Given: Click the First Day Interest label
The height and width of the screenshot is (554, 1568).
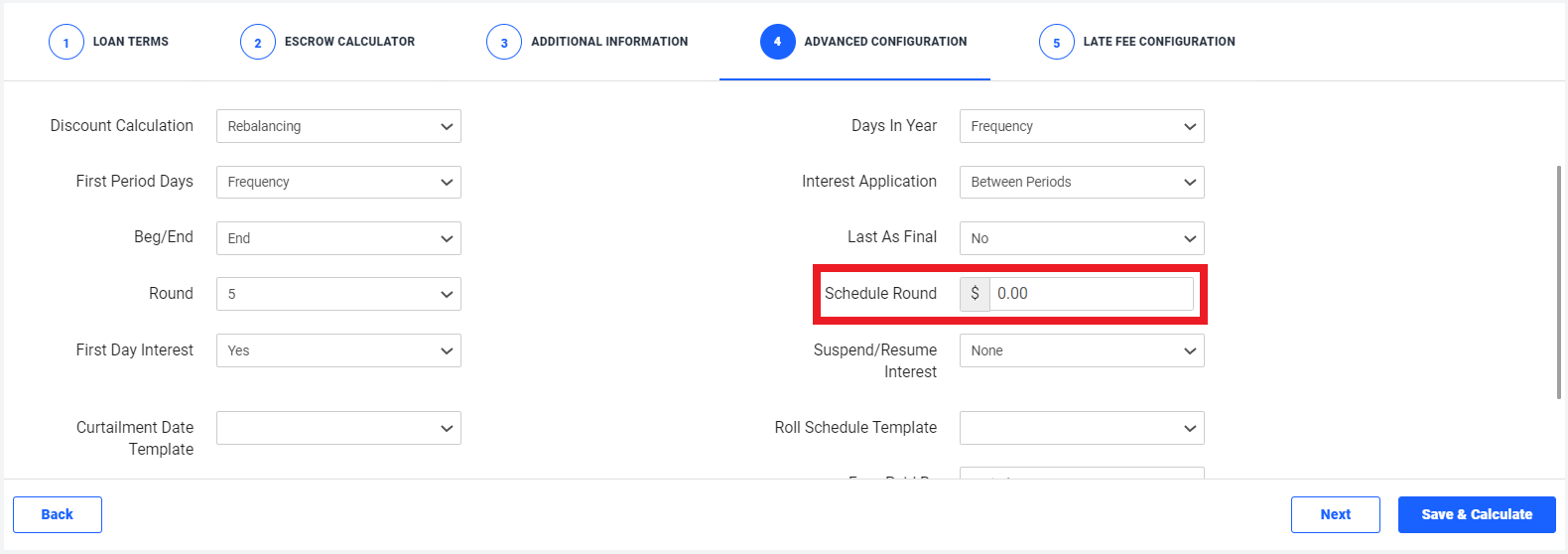Looking at the screenshot, I should pos(135,349).
